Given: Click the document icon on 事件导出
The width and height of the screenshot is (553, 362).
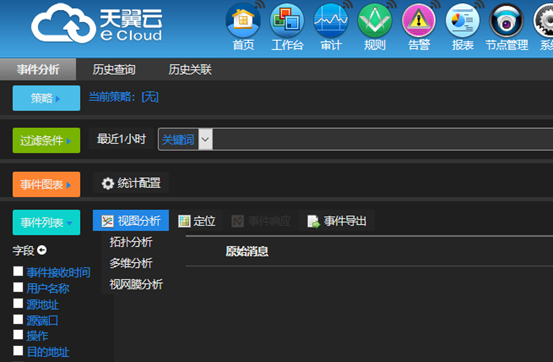Looking at the screenshot, I should tap(313, 222).
